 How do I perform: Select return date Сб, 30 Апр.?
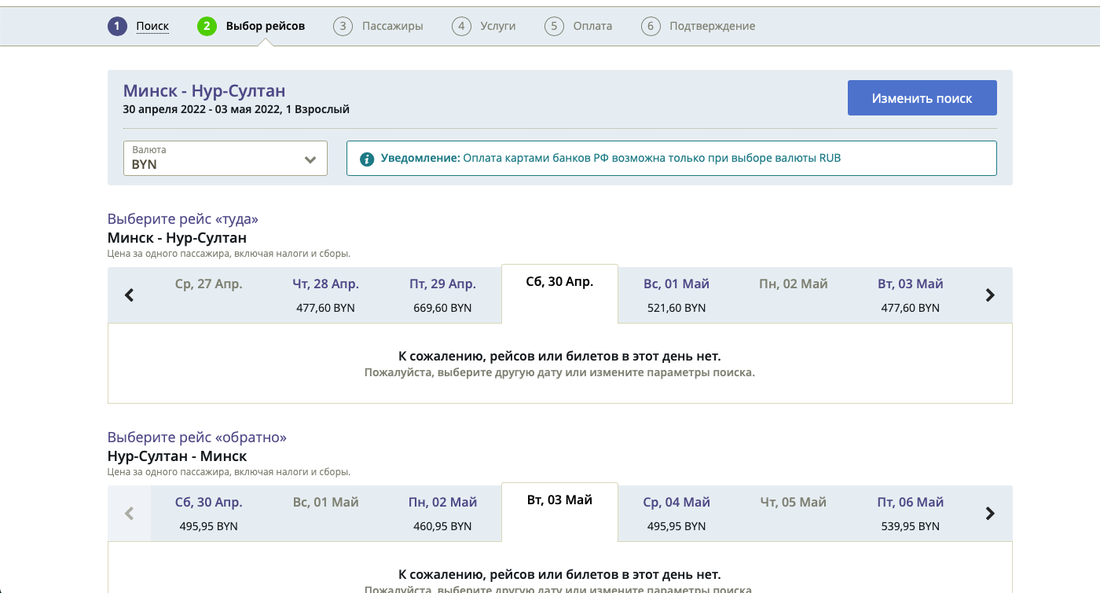(x=209, y=513)
